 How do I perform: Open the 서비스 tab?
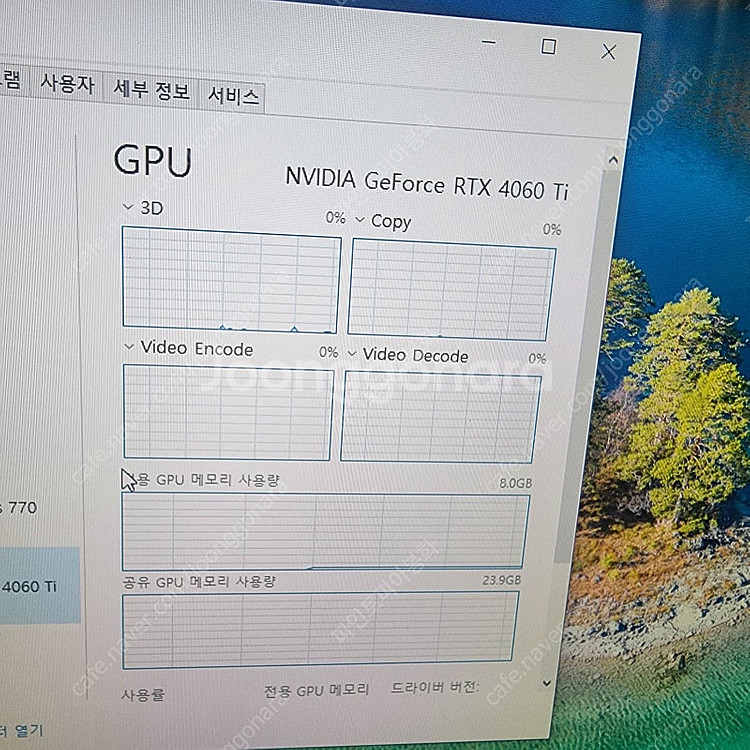(x=233, y=96)
